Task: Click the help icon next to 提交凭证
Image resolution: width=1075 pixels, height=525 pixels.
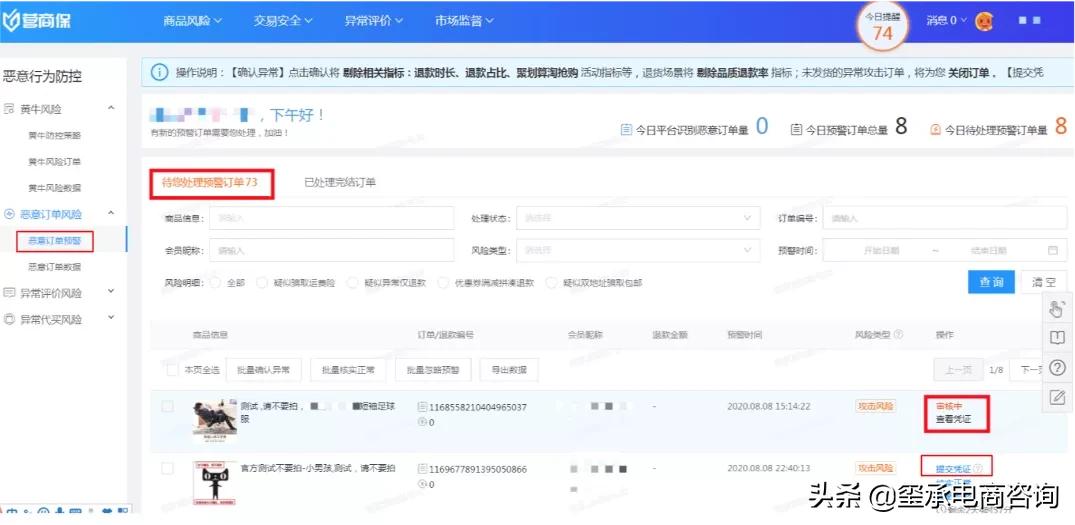Action: (978, 469)
